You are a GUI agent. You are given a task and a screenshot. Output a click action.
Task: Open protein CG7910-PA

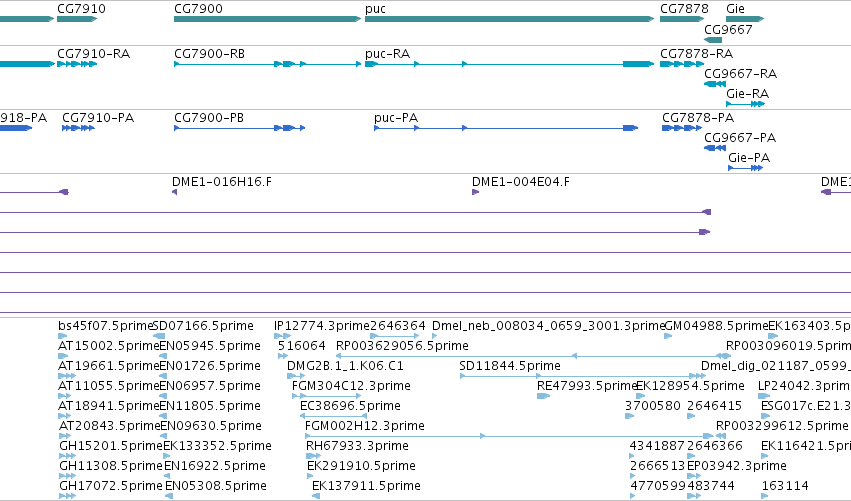coord(98,118)
